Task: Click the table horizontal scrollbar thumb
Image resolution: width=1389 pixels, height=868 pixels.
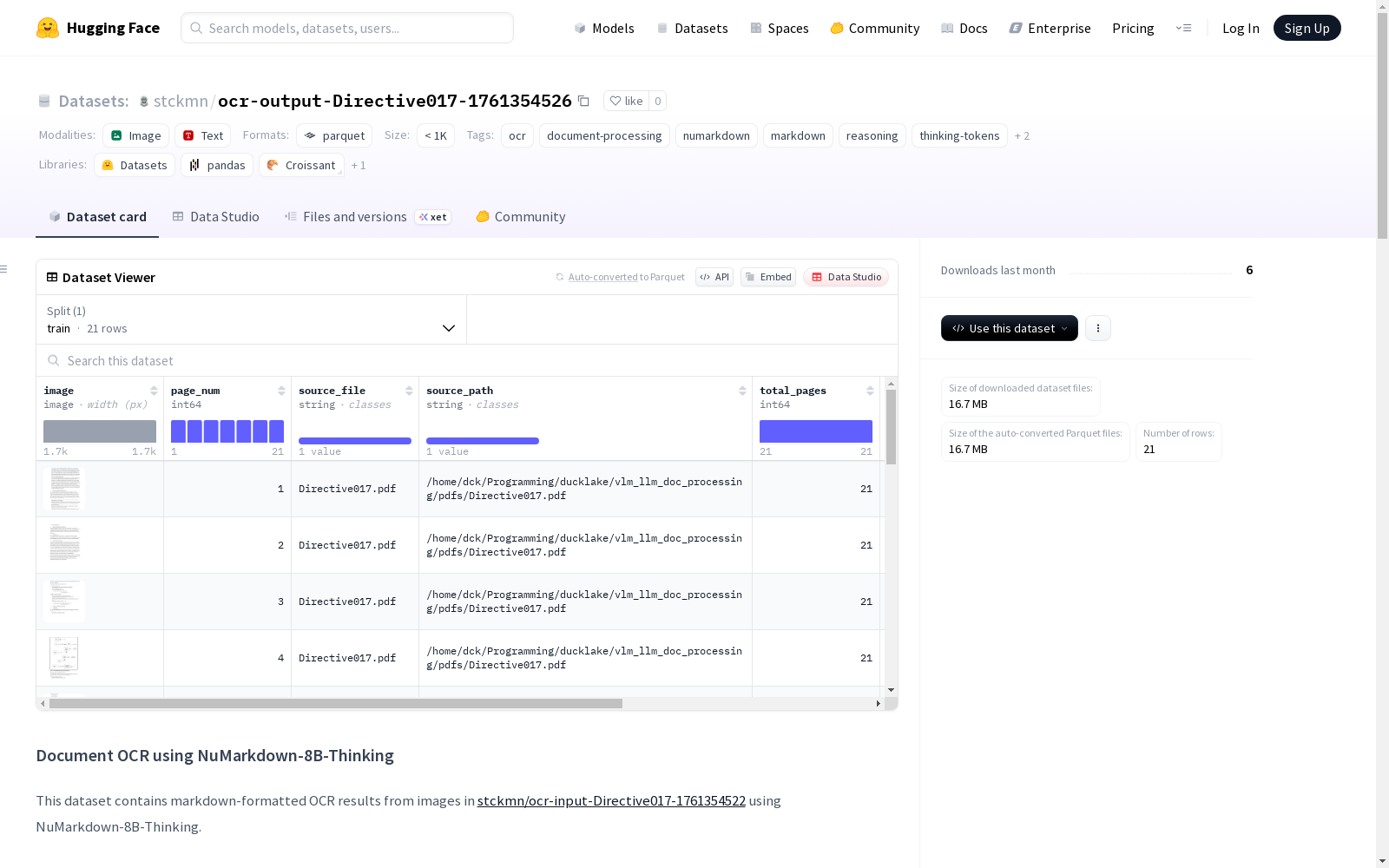Action: point(336,703)
